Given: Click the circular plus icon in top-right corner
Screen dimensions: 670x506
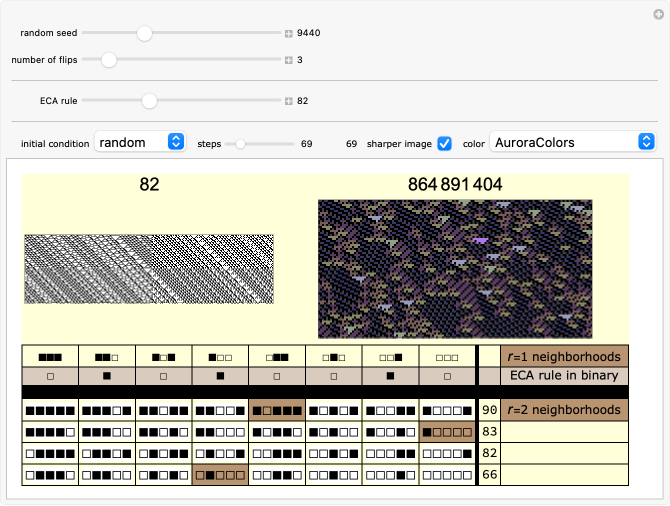Looking at the screenshot, I should (x=658, y=13).
